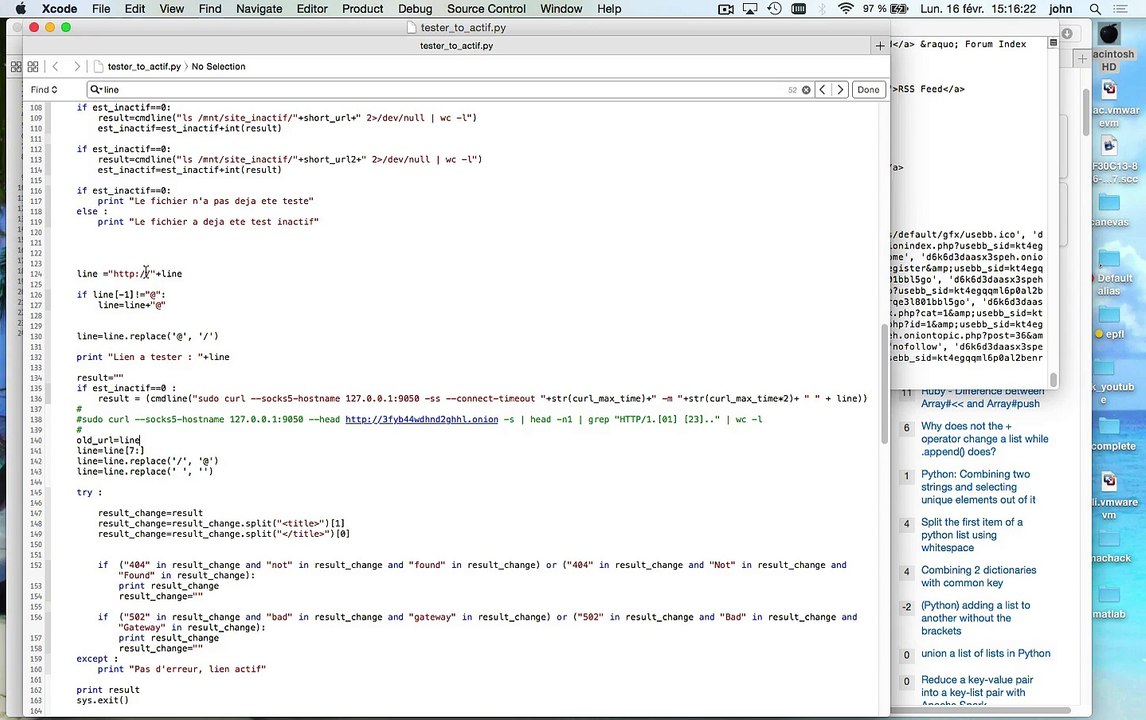Click the Xcode editor vertical scrollbar

(x=884, y=382)
